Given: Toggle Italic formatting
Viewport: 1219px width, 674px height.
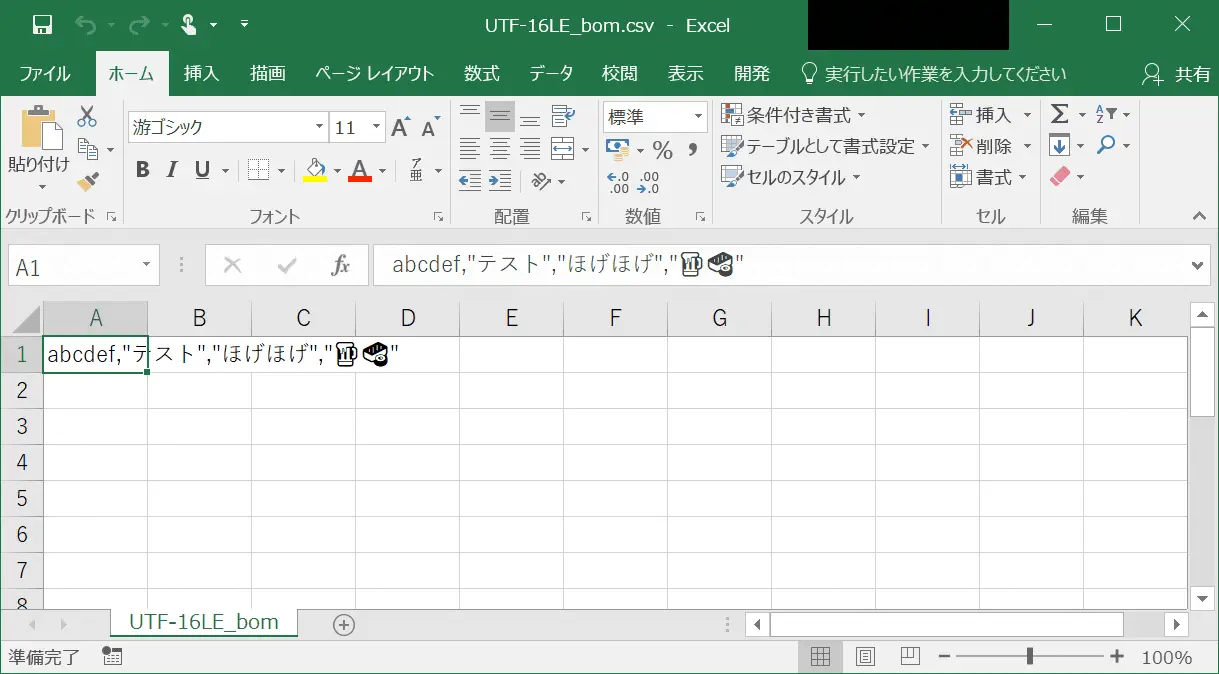Looking at the screenshot, I should point(172,170).
